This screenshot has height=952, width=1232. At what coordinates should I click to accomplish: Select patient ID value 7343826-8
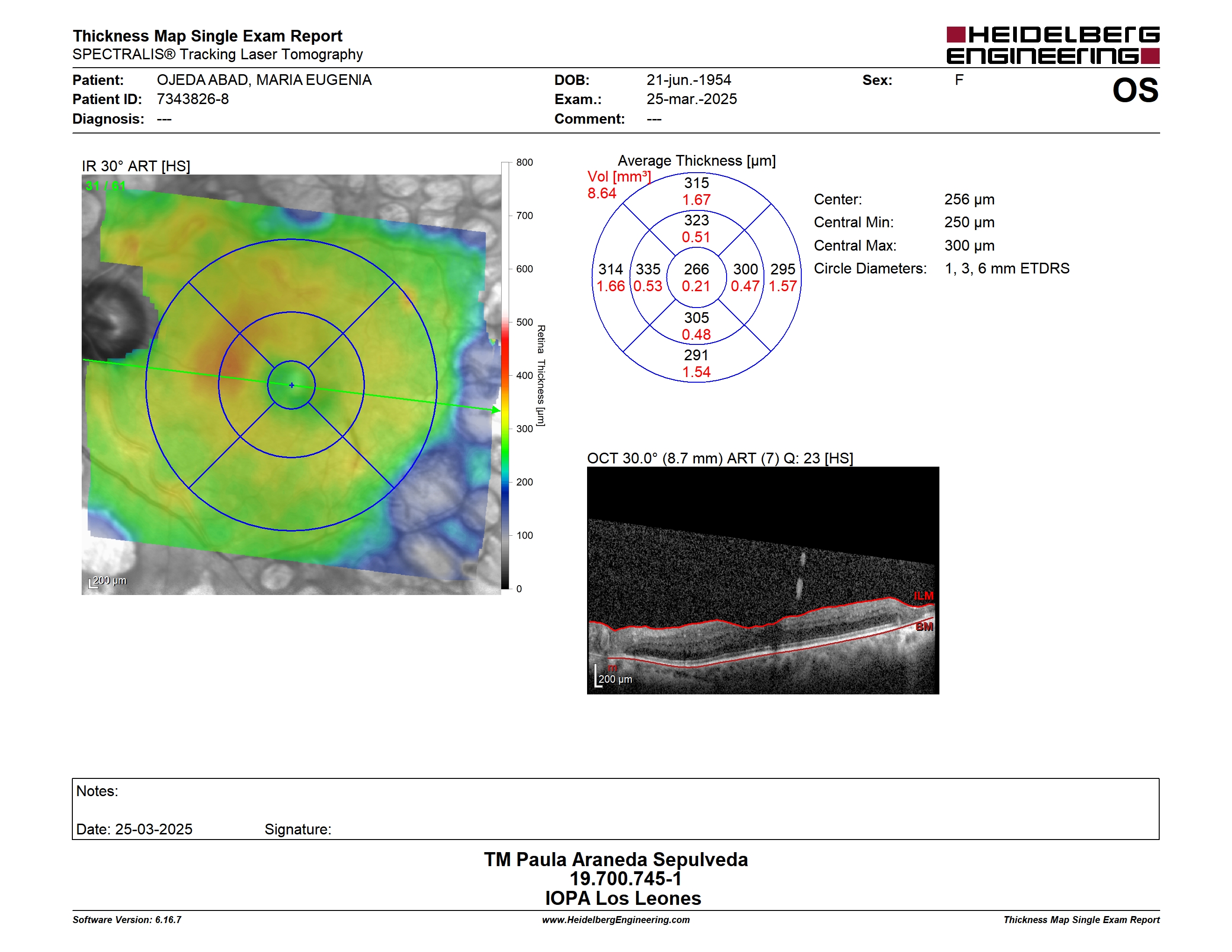[192, 99]
